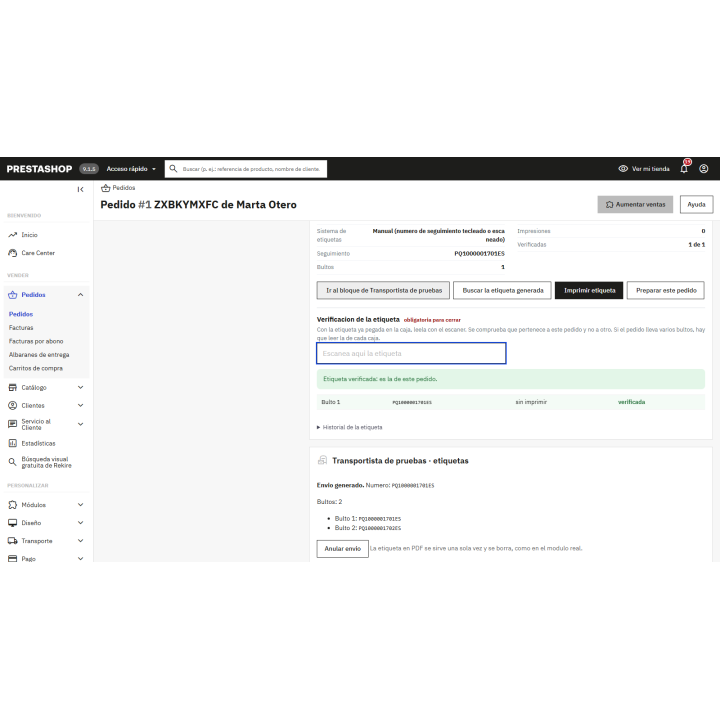Click the Diseño monitor icon
This screenshot has height=720, width=720.
coord(12,523)
